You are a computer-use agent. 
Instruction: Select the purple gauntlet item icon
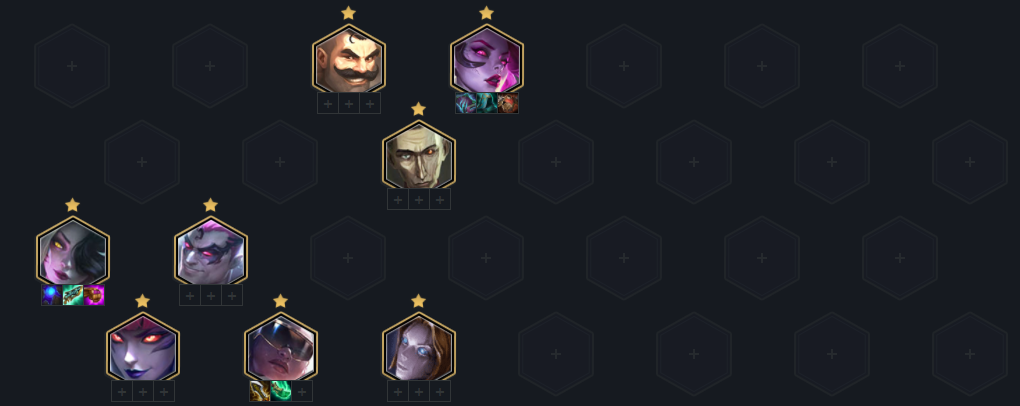click(x=94, y=295)
